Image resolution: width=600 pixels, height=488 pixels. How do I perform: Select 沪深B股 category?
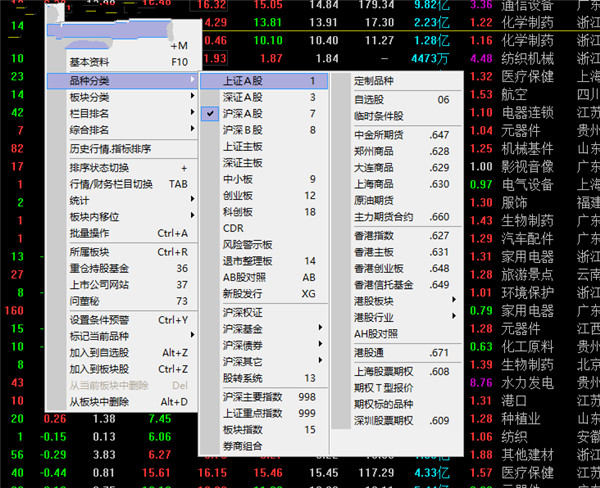264,130
